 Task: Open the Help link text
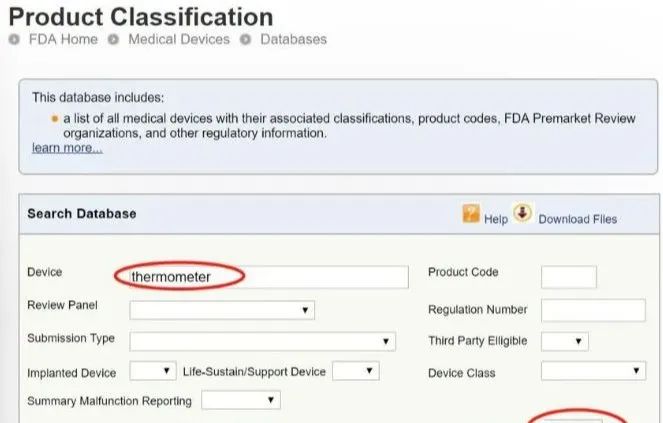coord(496,219)
